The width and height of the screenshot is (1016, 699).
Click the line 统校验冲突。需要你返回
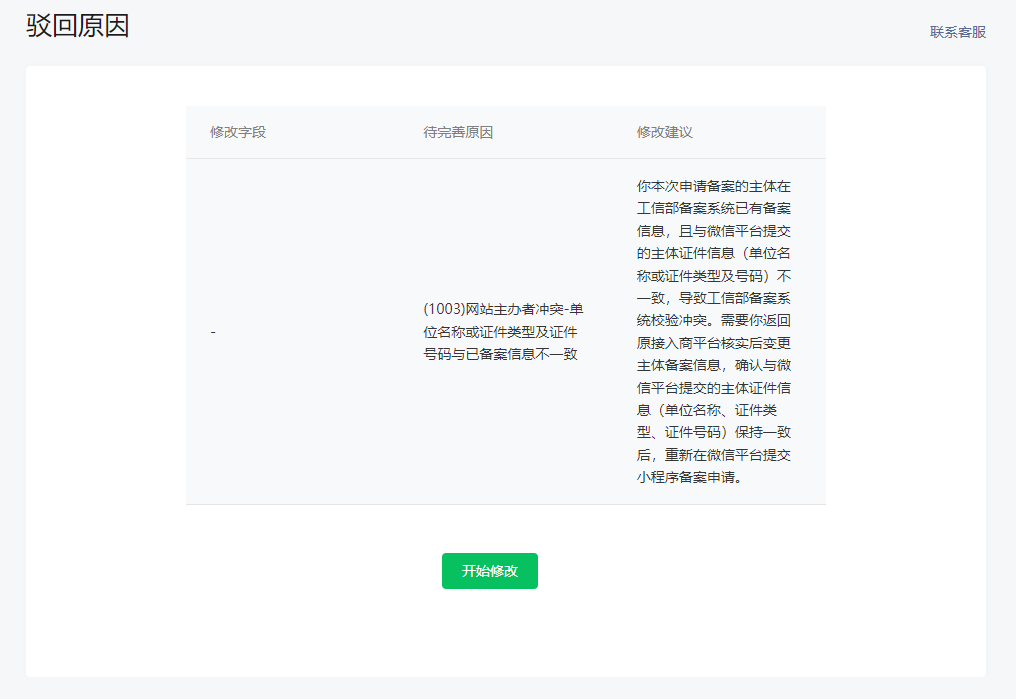(x=713, y=321)
